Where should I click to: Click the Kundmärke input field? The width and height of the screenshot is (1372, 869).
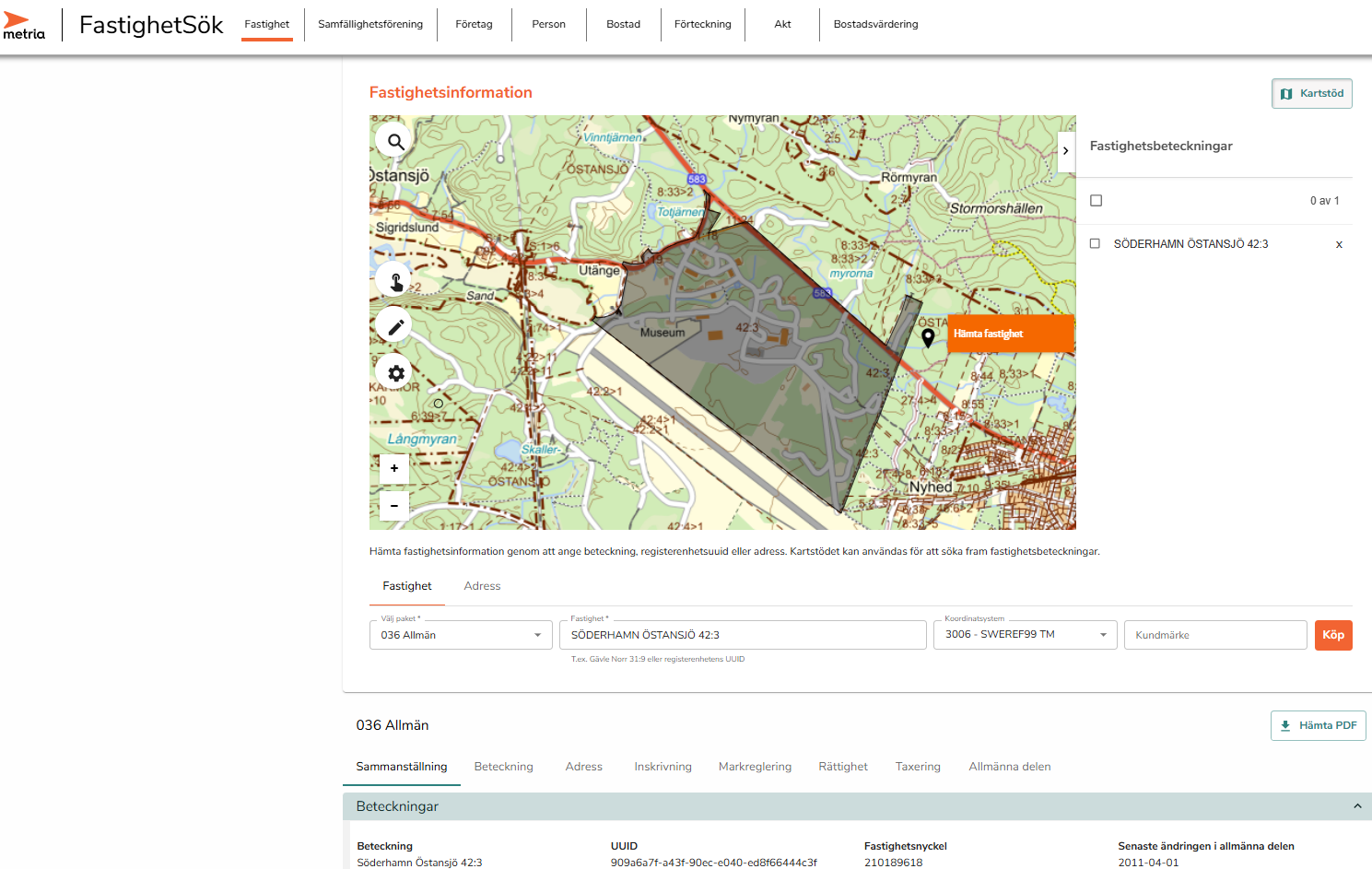point(1214,635)
